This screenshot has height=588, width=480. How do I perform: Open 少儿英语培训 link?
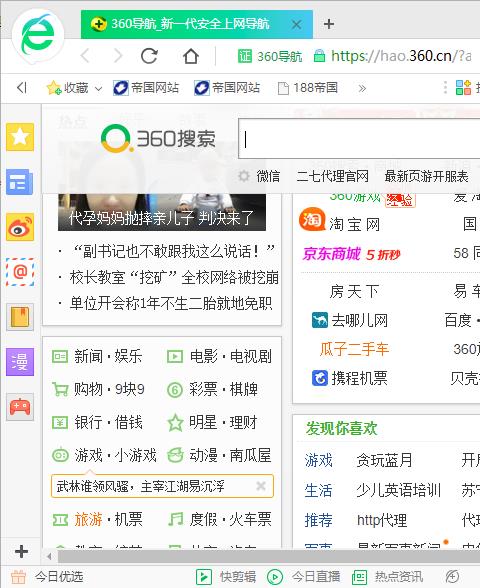[399, 490]
